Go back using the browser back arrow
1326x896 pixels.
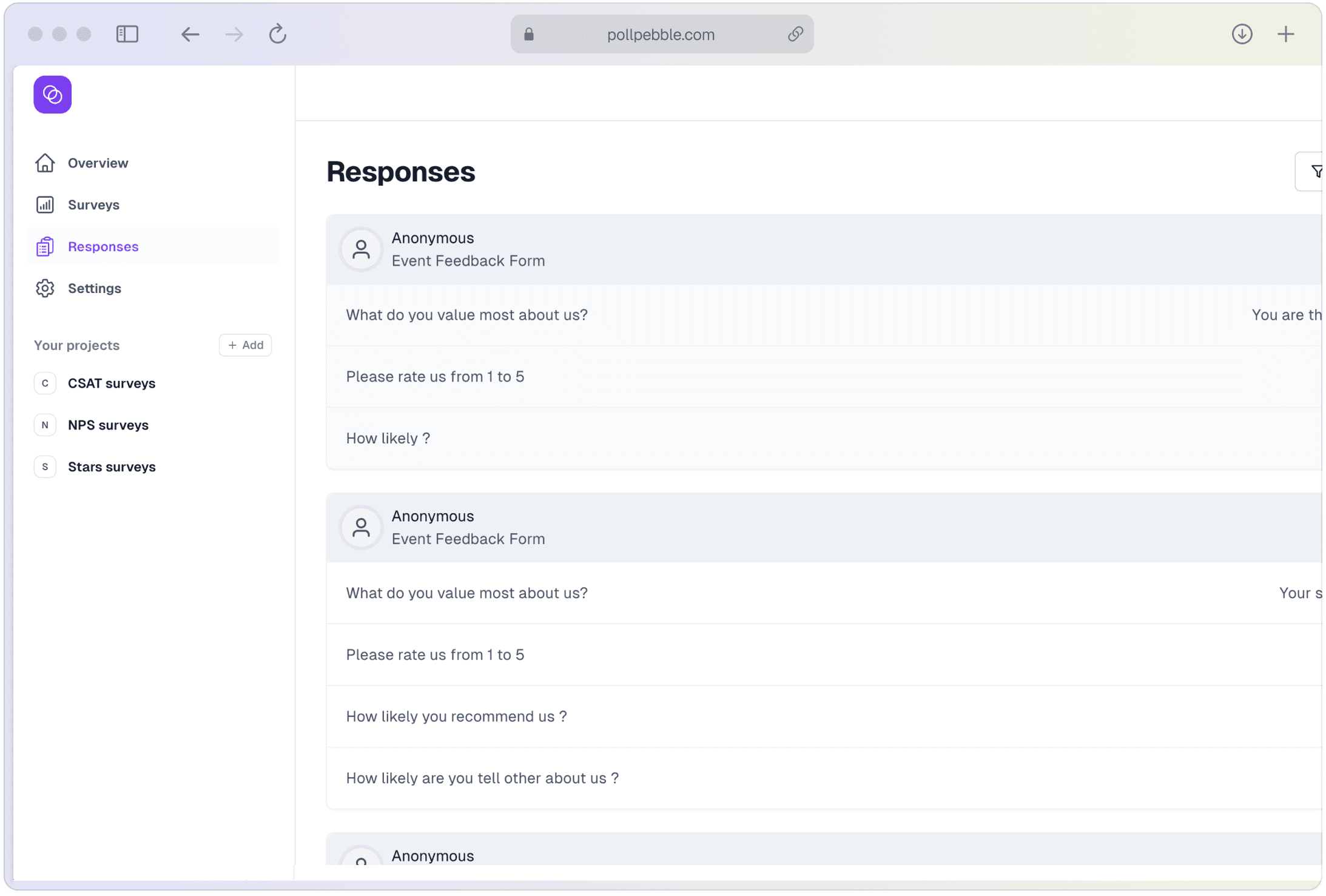click(x=190, y=34)
